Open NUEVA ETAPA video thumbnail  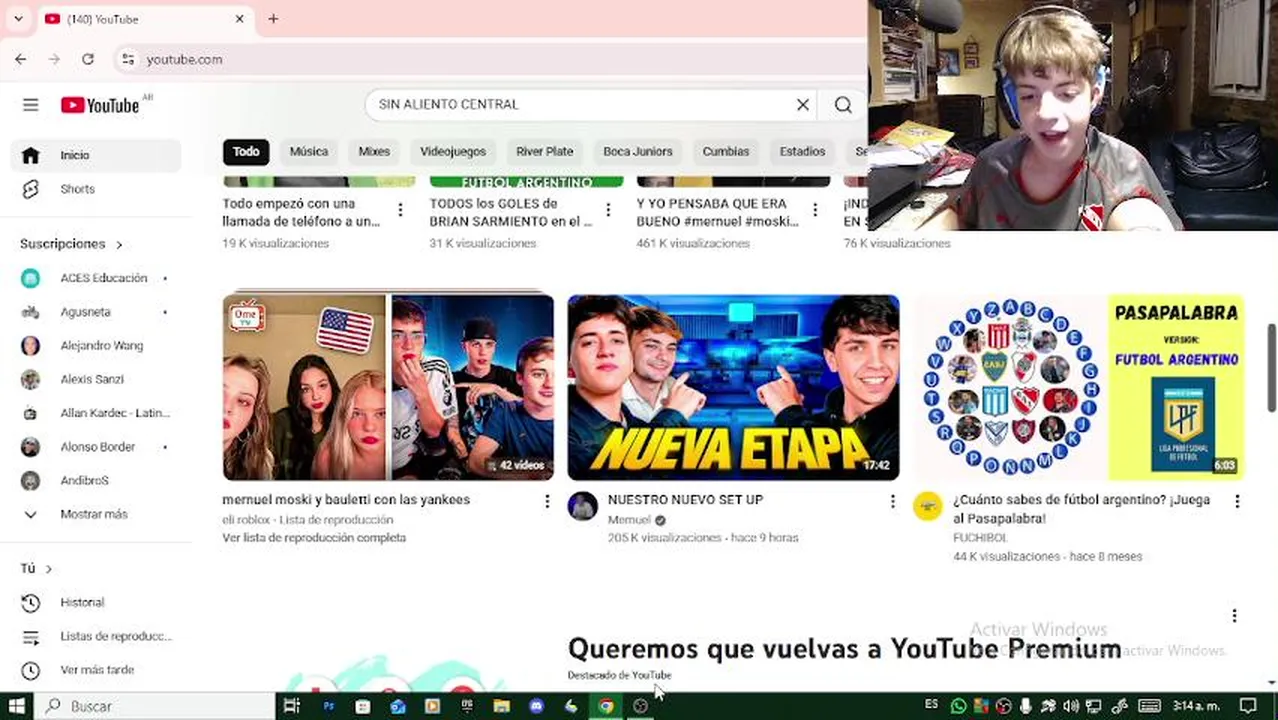coord(733,387)
